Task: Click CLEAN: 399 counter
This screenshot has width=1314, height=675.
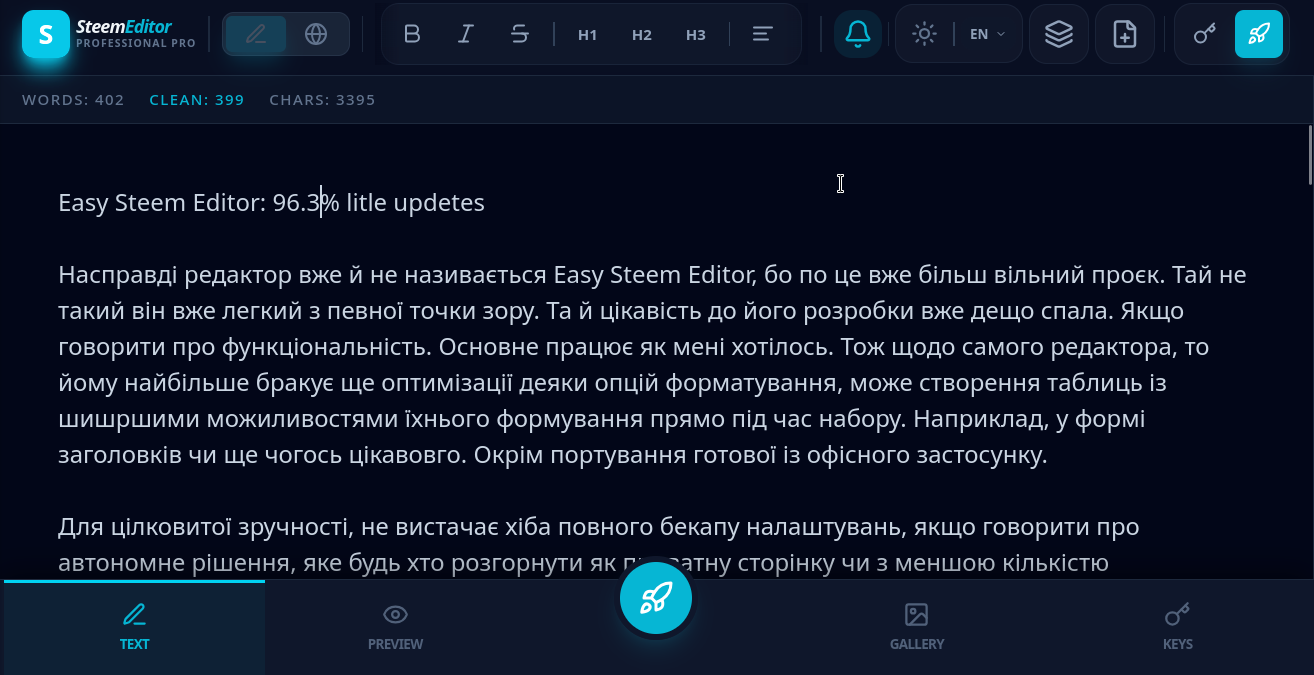Action: [x=197, y=100]
